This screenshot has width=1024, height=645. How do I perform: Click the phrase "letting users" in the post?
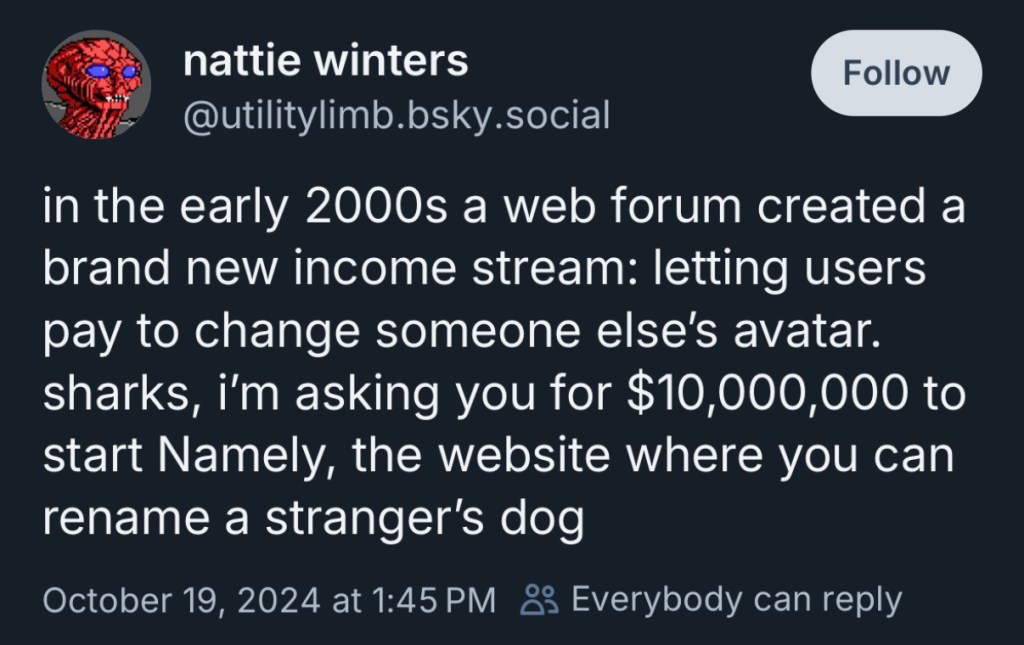click(788, 268)
